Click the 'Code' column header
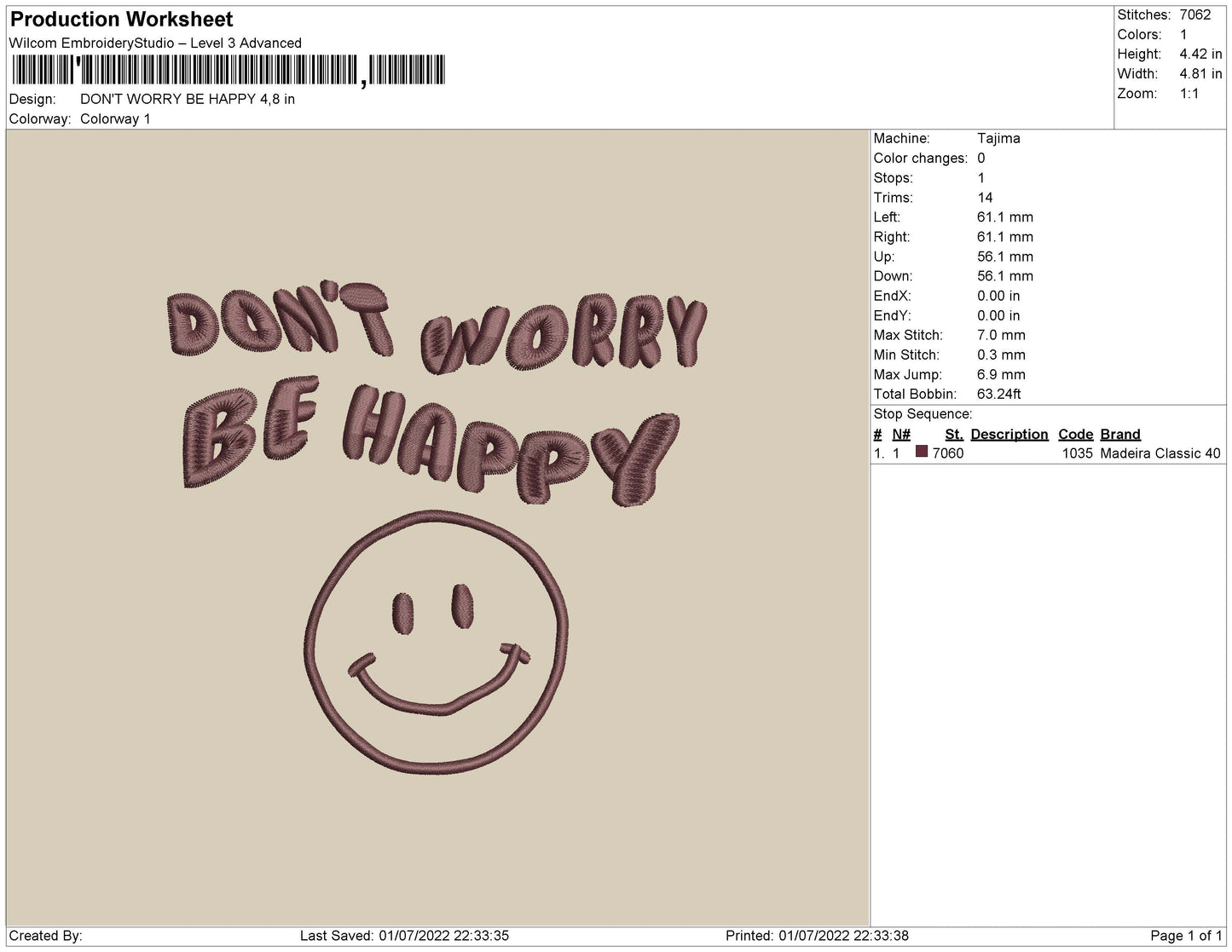The width and height of the screenshot is (1232, 952). pyautogui.click(x=1076, y=434)
